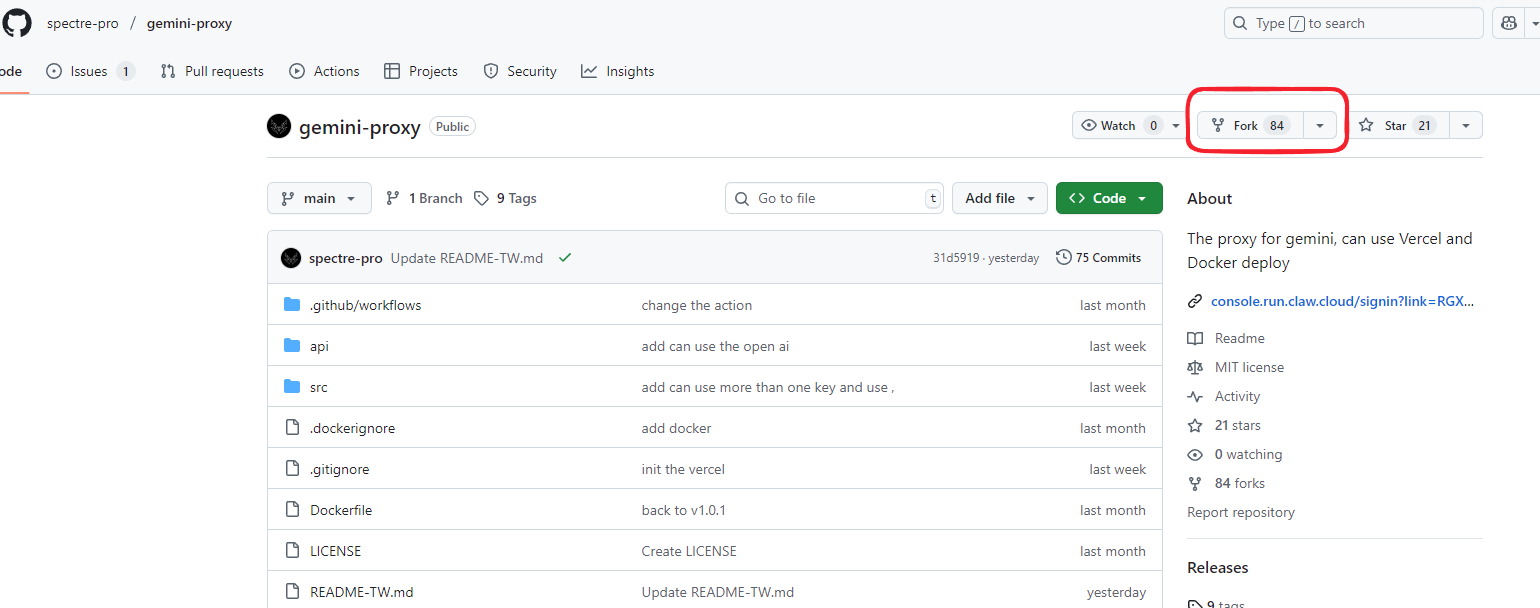Fork the gemini-proxy repository
1540x608 pixels.
[x=1250, y=126]
